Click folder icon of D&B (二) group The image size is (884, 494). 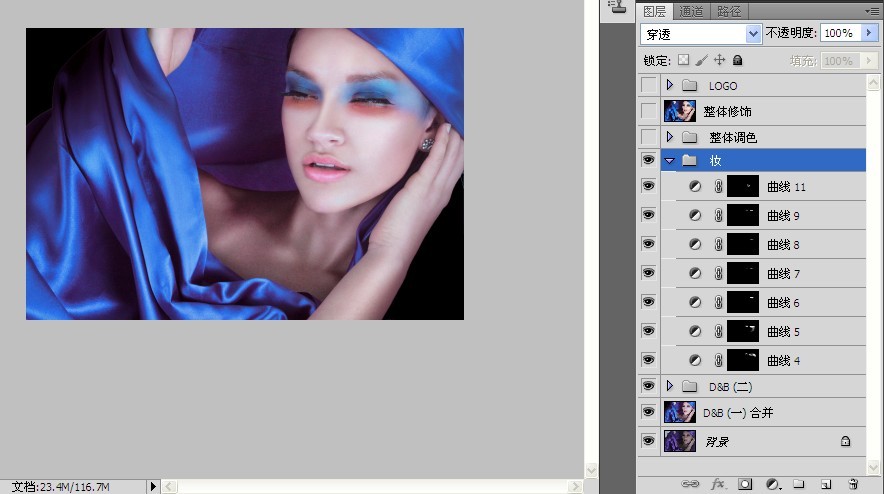tap(689, 386)
